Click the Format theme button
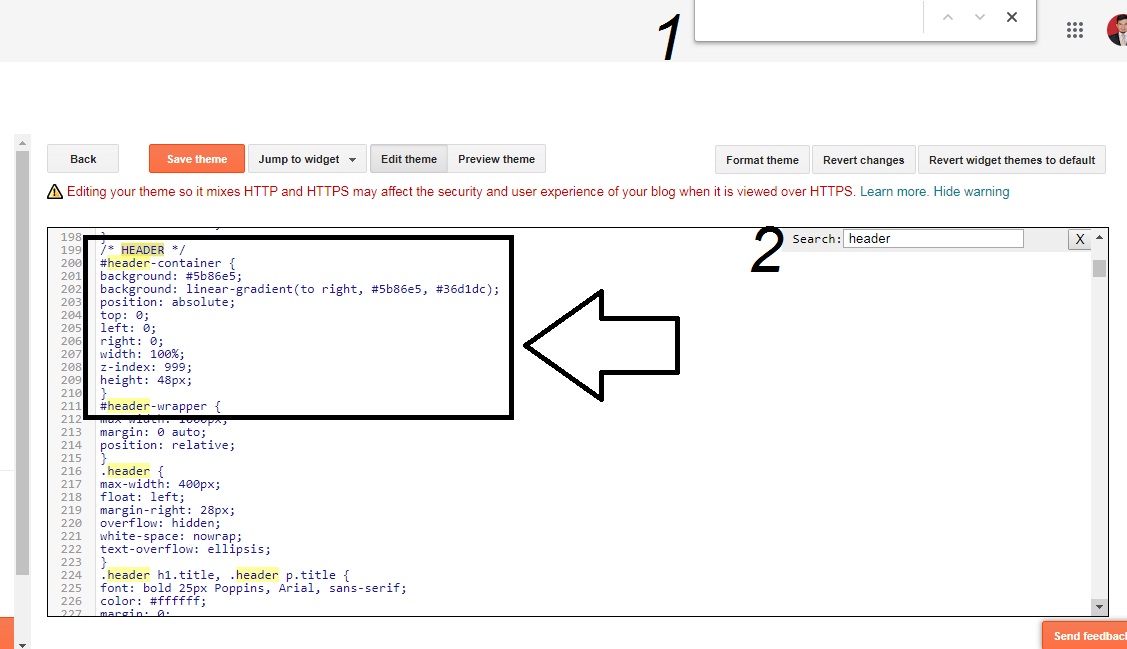This screenshot has width=1127, height=649. pos(761,159)
